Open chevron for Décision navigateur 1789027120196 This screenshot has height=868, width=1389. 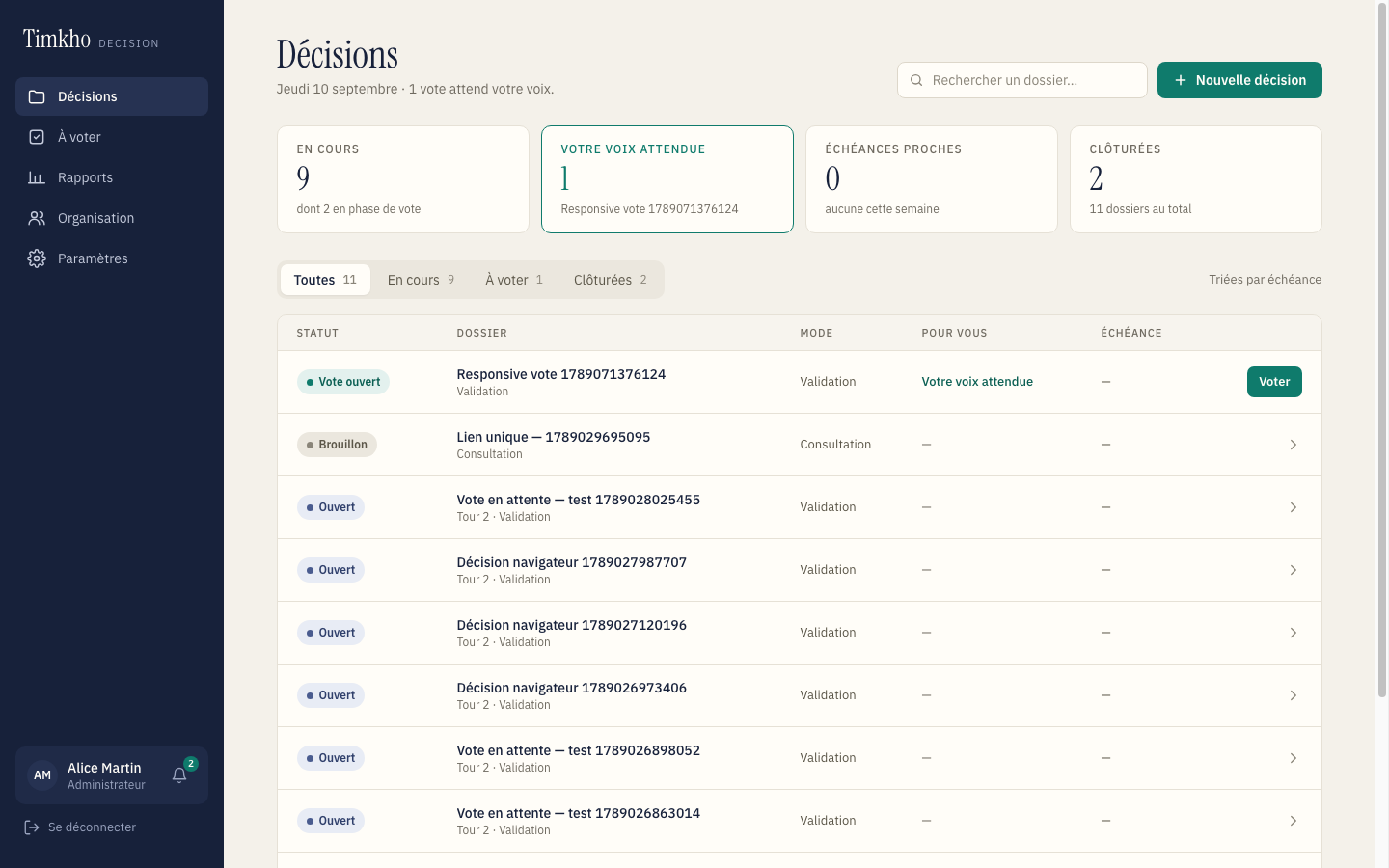[x=1294, y=633]
